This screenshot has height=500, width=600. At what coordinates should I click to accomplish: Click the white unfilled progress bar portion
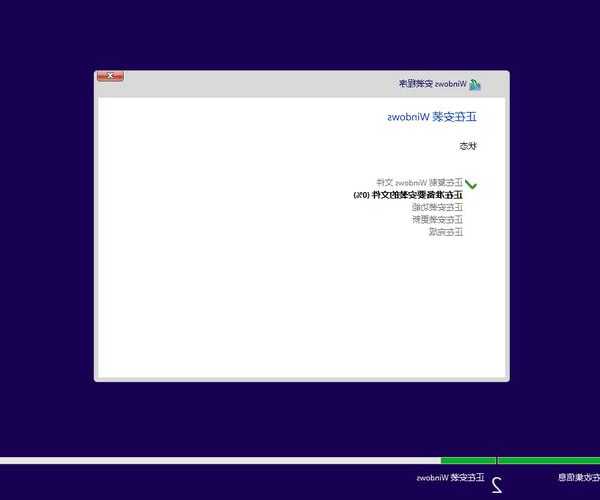[220, 461]
